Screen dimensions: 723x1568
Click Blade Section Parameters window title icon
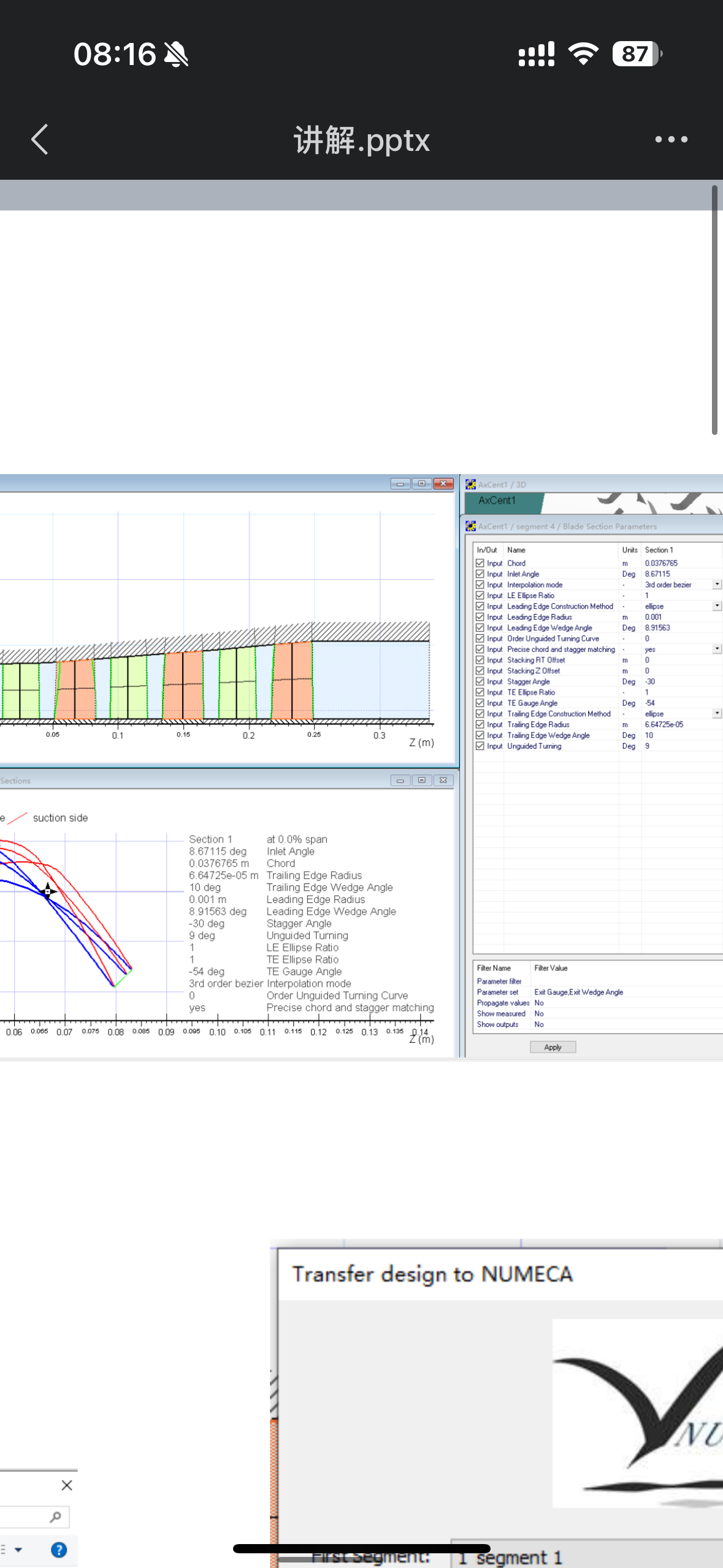(470, 526)
